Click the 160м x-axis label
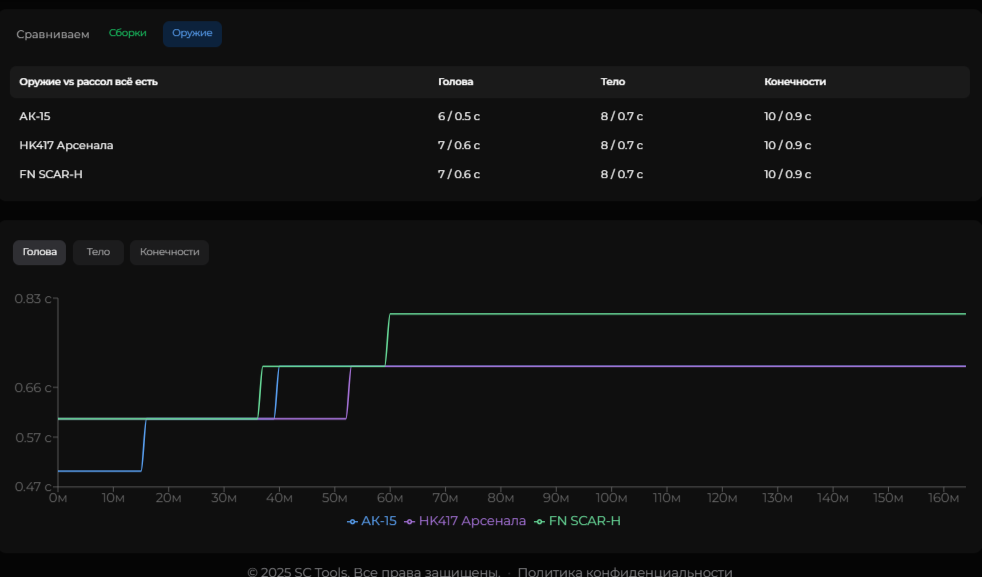982x577 pixels. [x=943, y=499]
